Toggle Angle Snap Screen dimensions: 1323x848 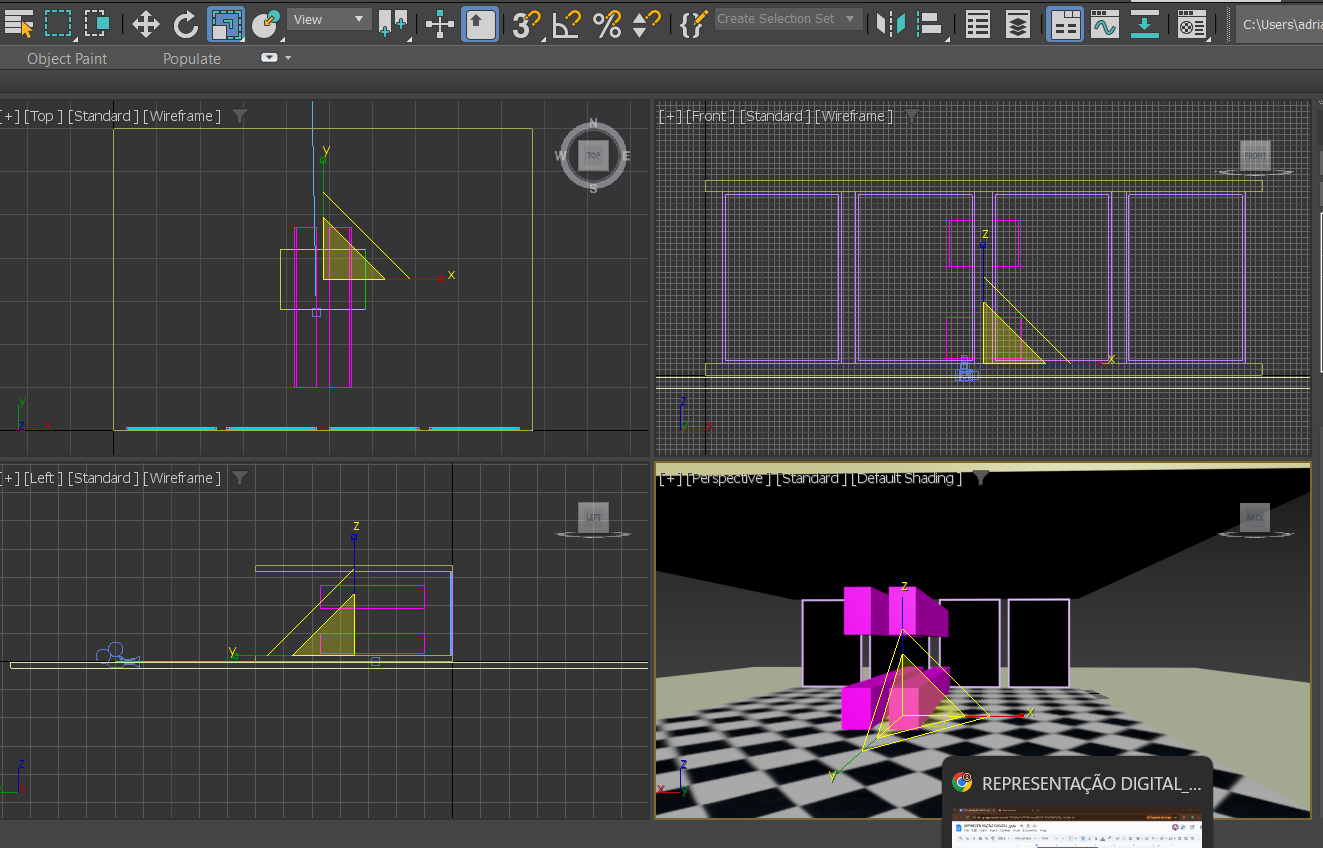[x=567, y=23]
